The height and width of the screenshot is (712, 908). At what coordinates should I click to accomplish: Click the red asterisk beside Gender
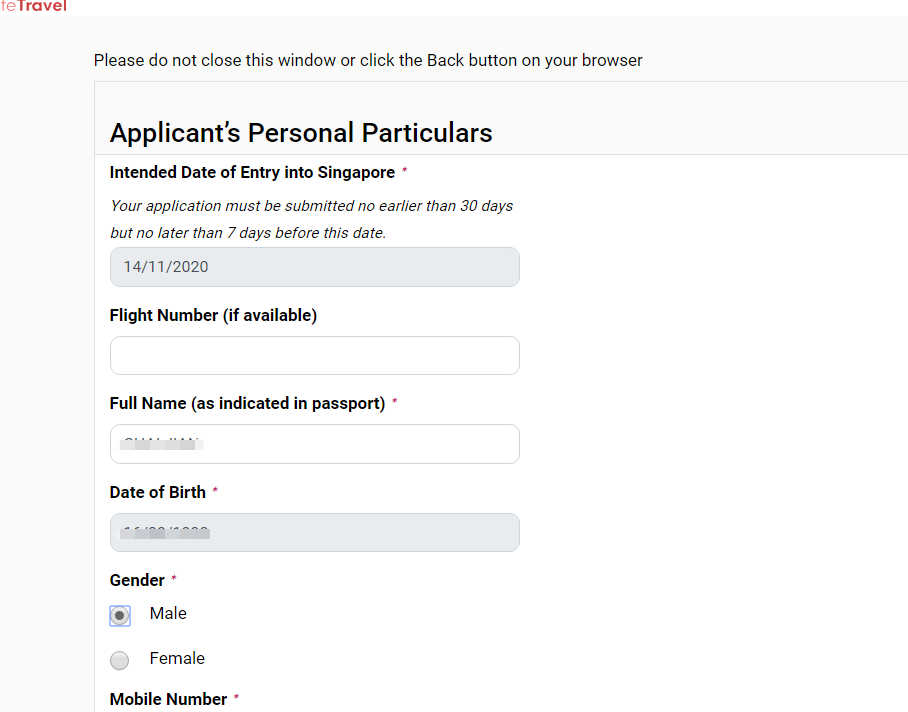174,580
